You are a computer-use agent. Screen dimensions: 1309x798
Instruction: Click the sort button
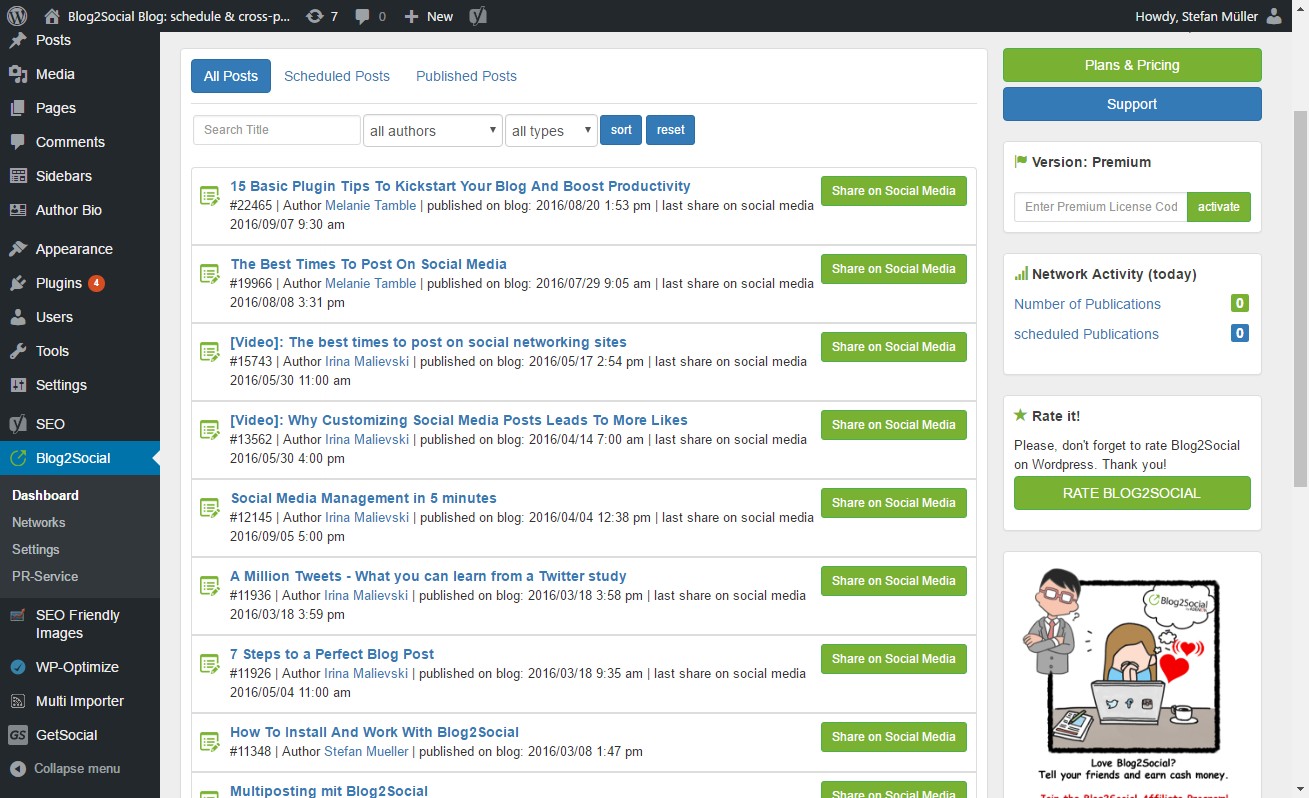[621, 130]
